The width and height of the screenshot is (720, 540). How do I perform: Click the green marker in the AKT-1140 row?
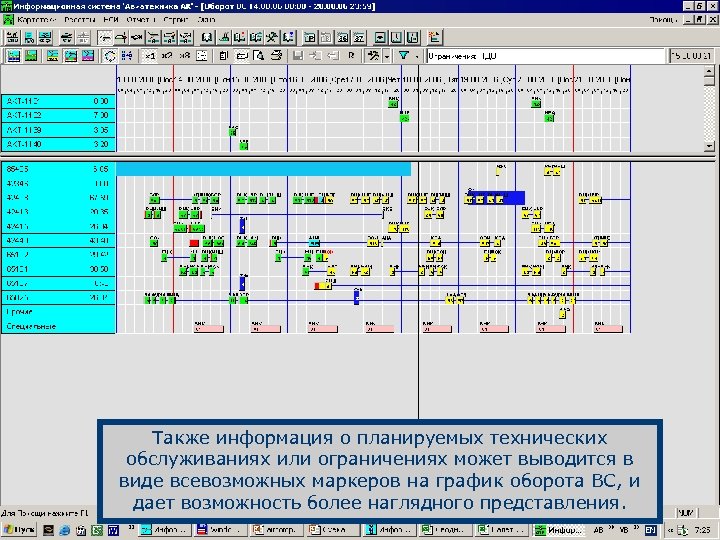coord(244,146)
